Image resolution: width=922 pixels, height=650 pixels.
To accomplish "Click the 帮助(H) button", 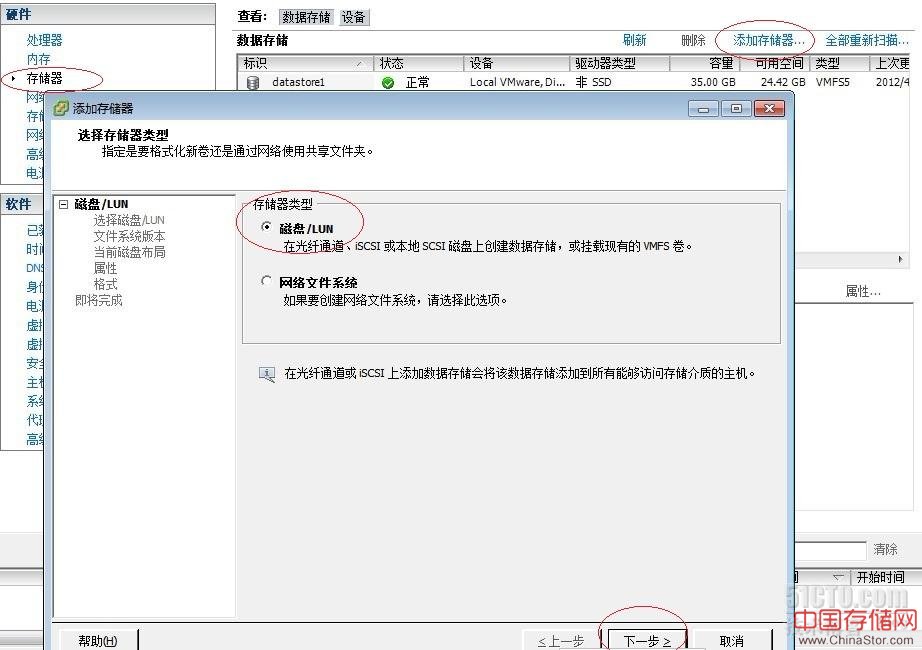I will pos(98,641).
